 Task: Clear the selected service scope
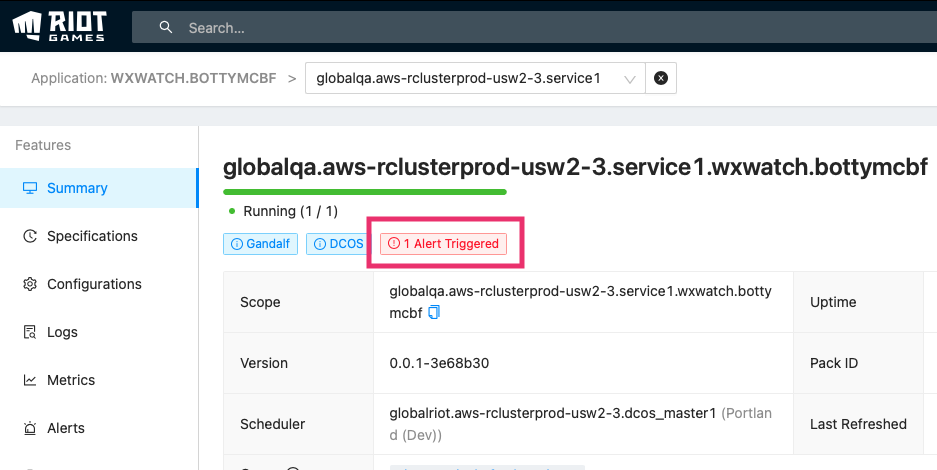tap(660, 78)
